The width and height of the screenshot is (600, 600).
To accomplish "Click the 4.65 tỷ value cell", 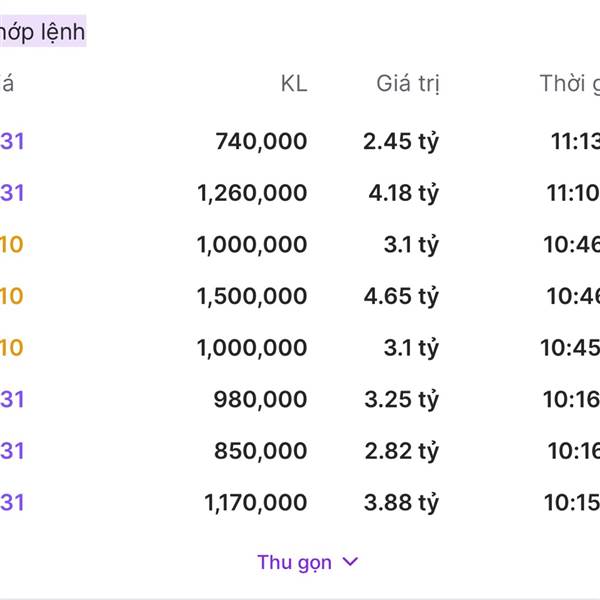I will tap(401, 296).
